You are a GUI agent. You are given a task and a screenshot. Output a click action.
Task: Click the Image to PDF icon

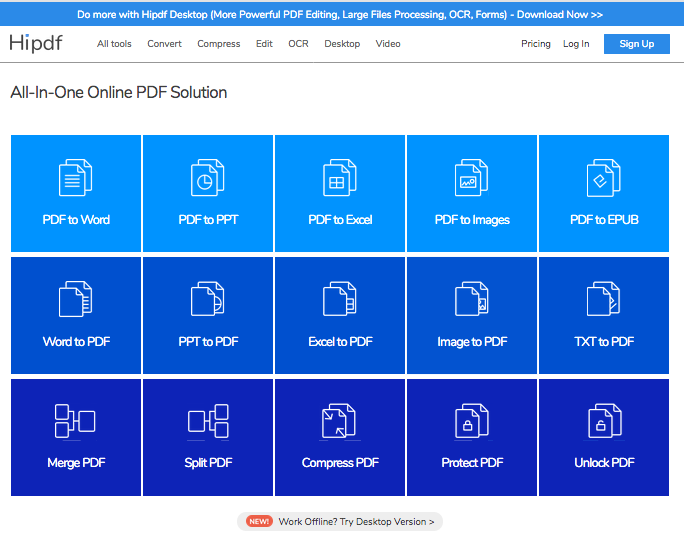click(472, 299)
